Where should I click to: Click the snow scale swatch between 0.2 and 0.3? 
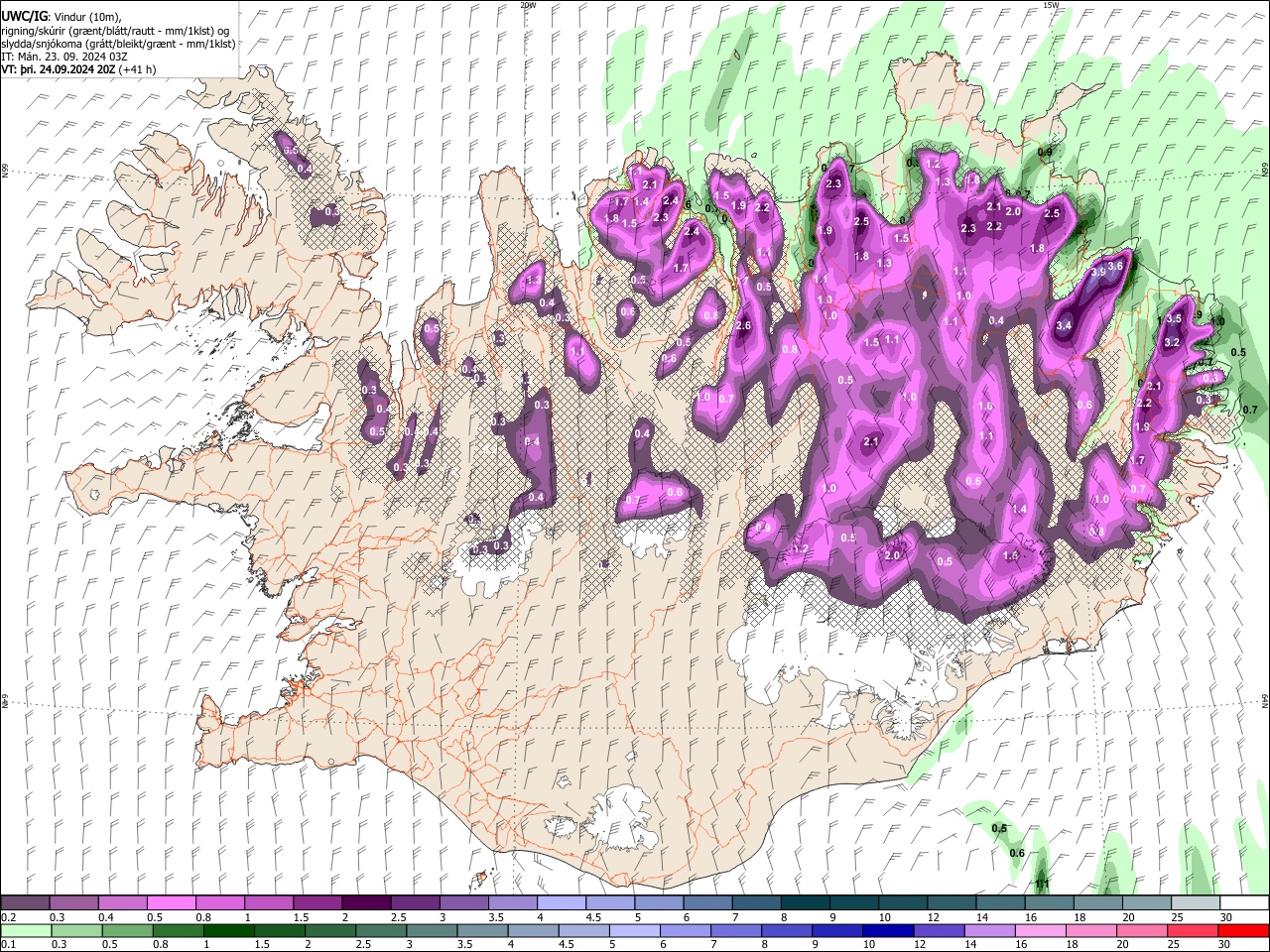click(x=25, y=902)
